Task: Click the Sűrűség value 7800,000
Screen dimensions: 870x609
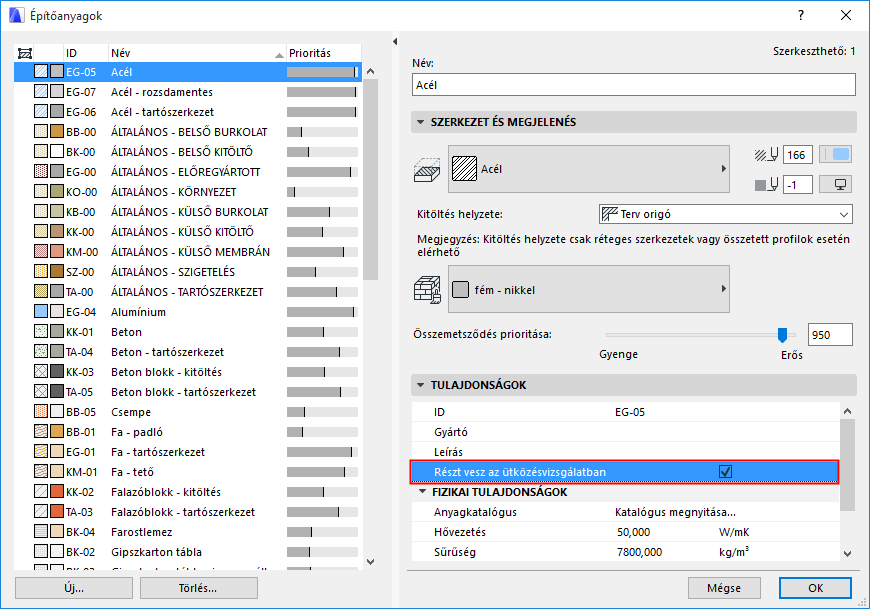Action: point(639,552)
